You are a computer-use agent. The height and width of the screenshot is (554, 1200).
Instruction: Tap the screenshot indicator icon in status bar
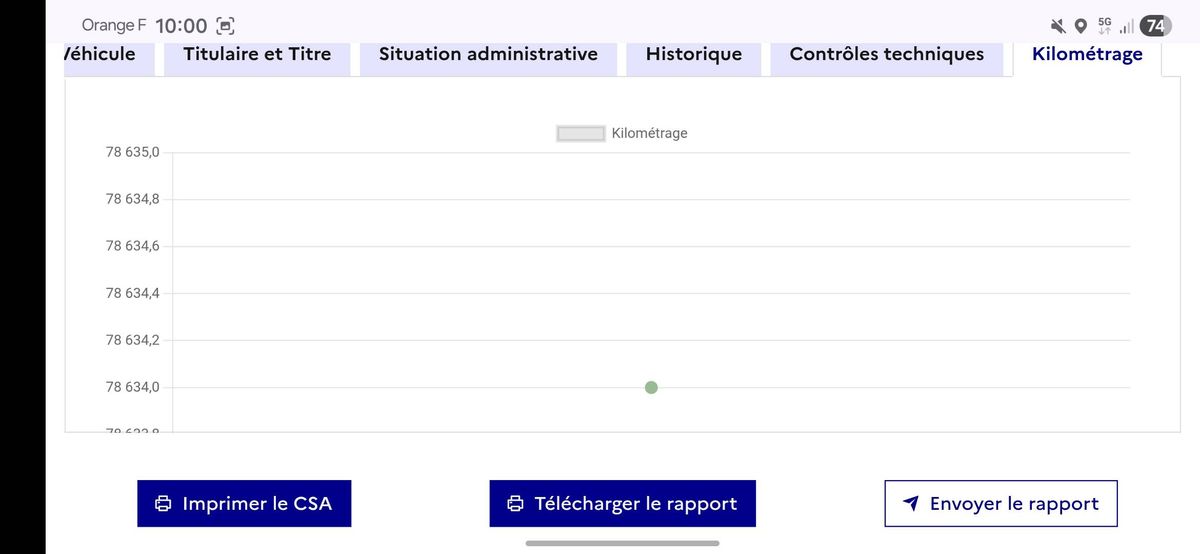(226, 26)
